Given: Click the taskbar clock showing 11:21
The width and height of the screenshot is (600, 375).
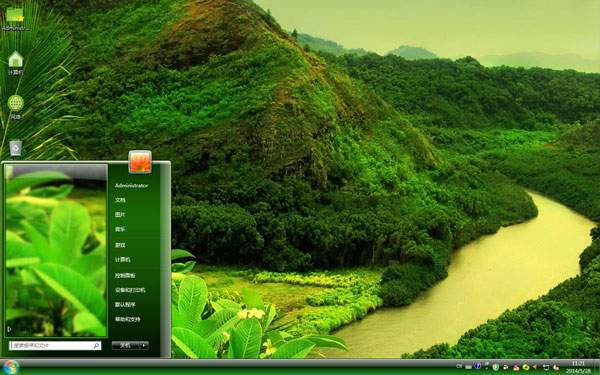Looking at the screenshot, I should point(578,367).
